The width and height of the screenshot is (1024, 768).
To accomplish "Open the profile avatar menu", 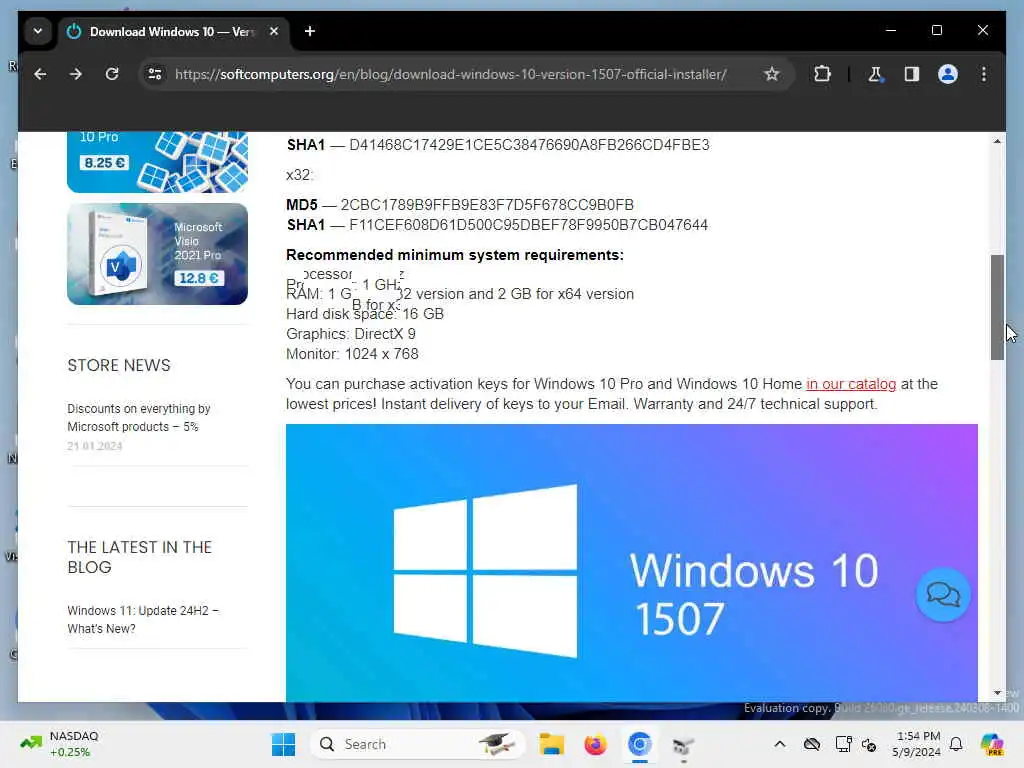I will (948, 74).
